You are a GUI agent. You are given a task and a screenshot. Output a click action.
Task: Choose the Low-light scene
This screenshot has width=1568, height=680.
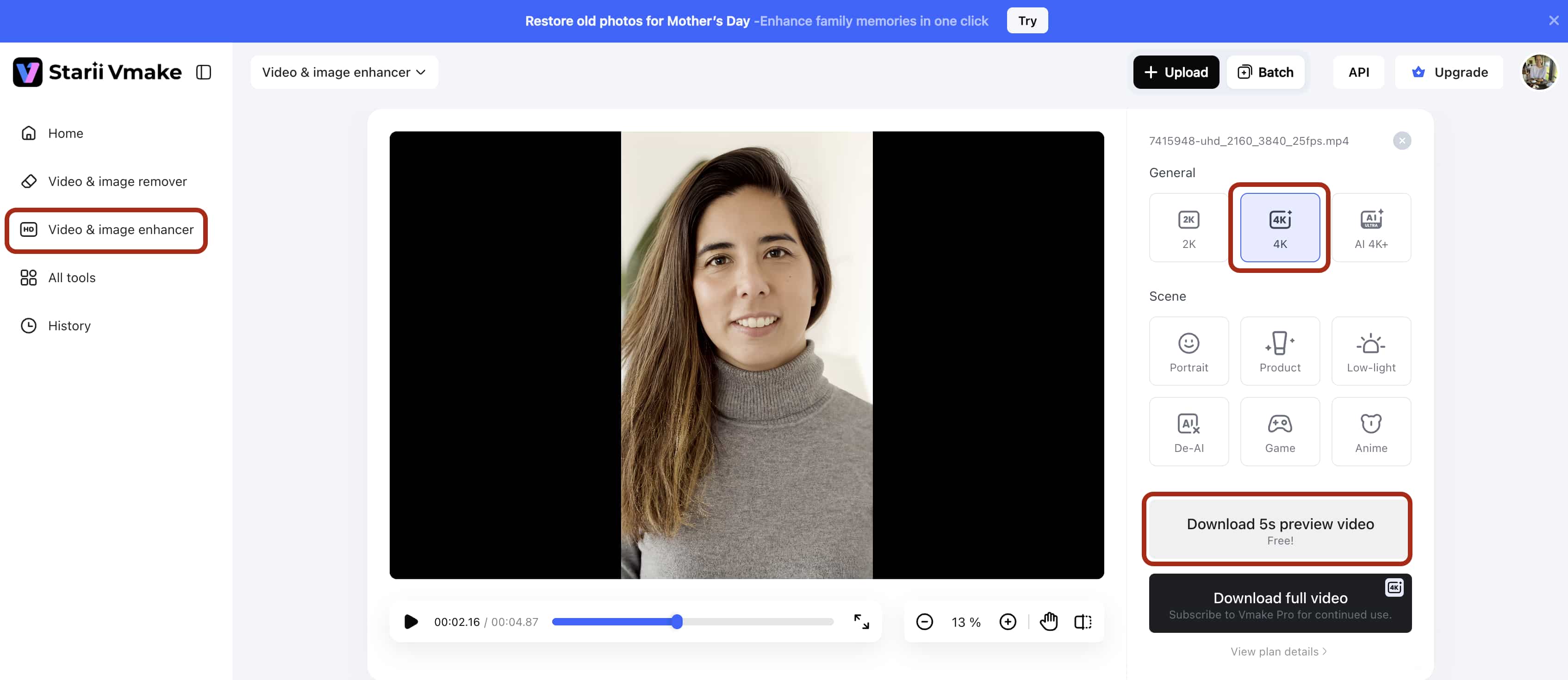[1371, 351]
